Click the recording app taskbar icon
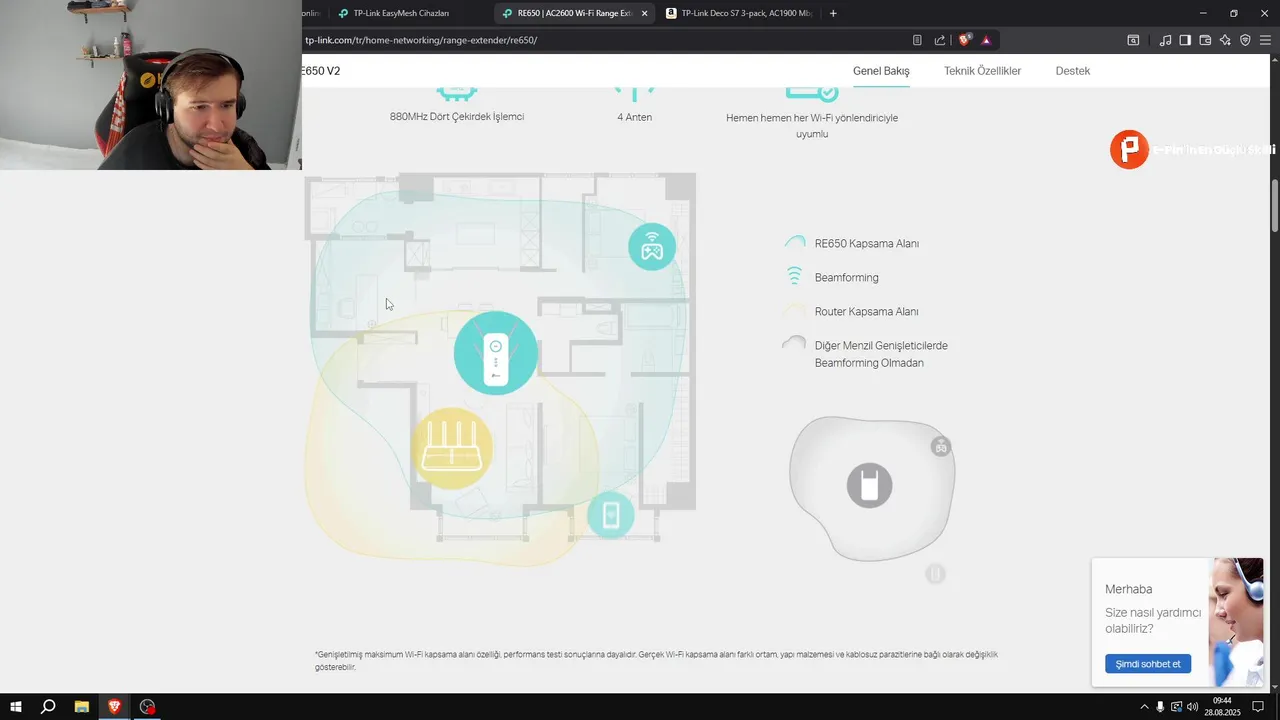Image resolution: width=1280 pixels, height=720 pixels. (147, 707)
